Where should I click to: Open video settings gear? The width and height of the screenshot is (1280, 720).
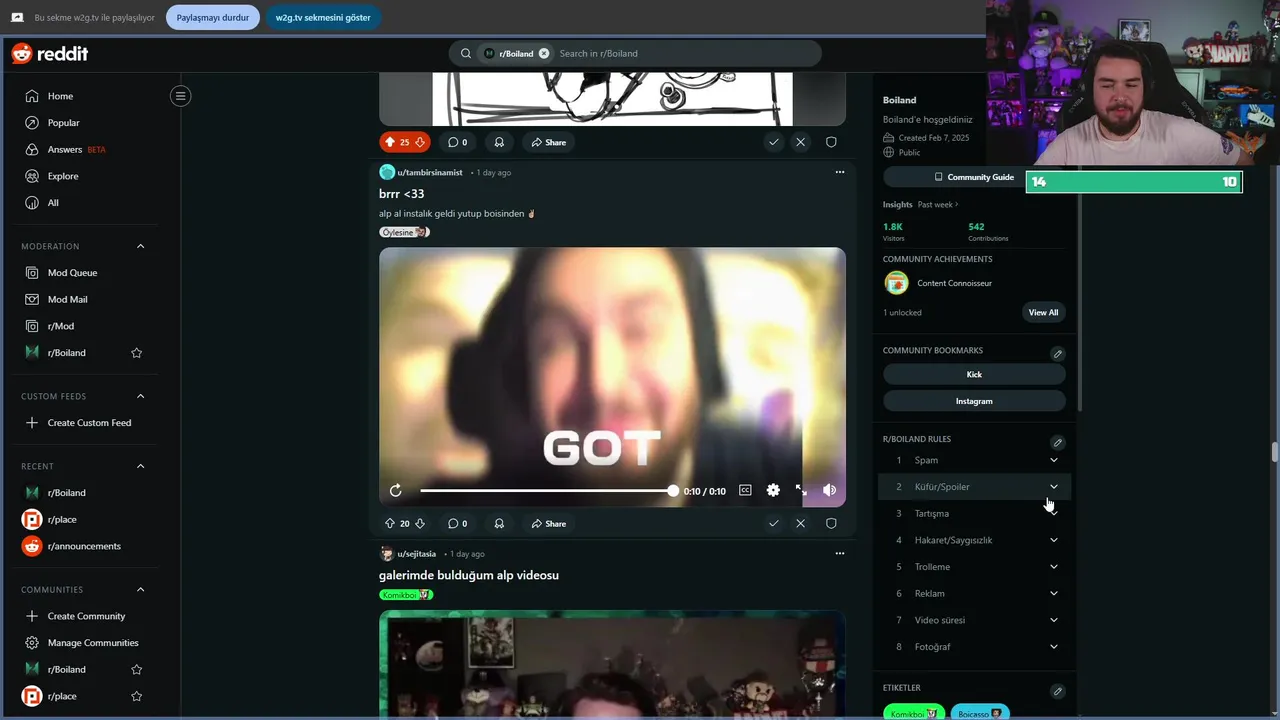(773, 490)
